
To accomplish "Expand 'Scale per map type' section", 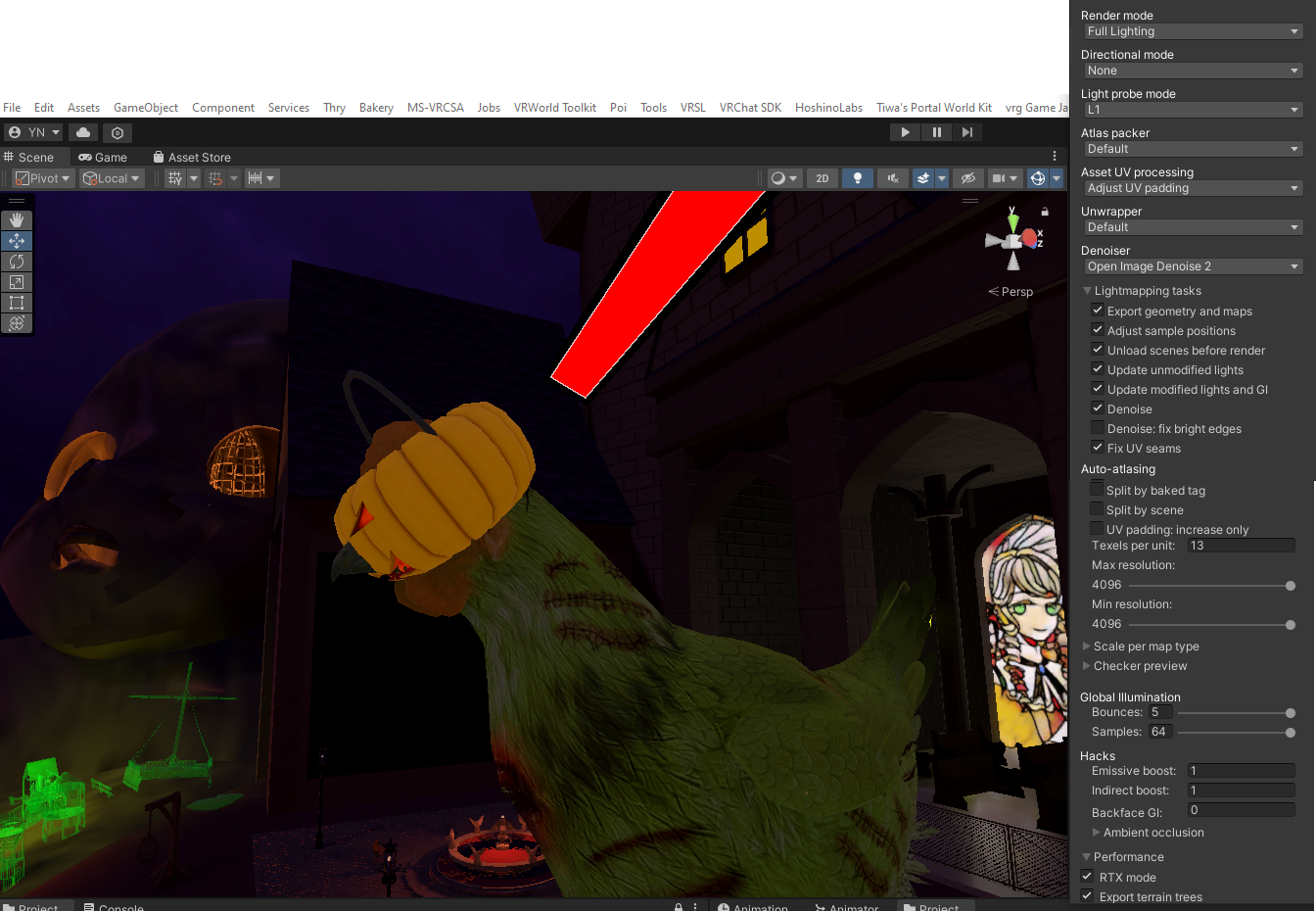I will 1087,647.
